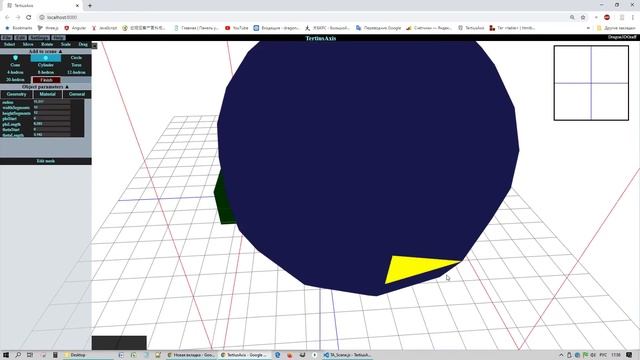Add a Cone primitive

pos(15,65)
